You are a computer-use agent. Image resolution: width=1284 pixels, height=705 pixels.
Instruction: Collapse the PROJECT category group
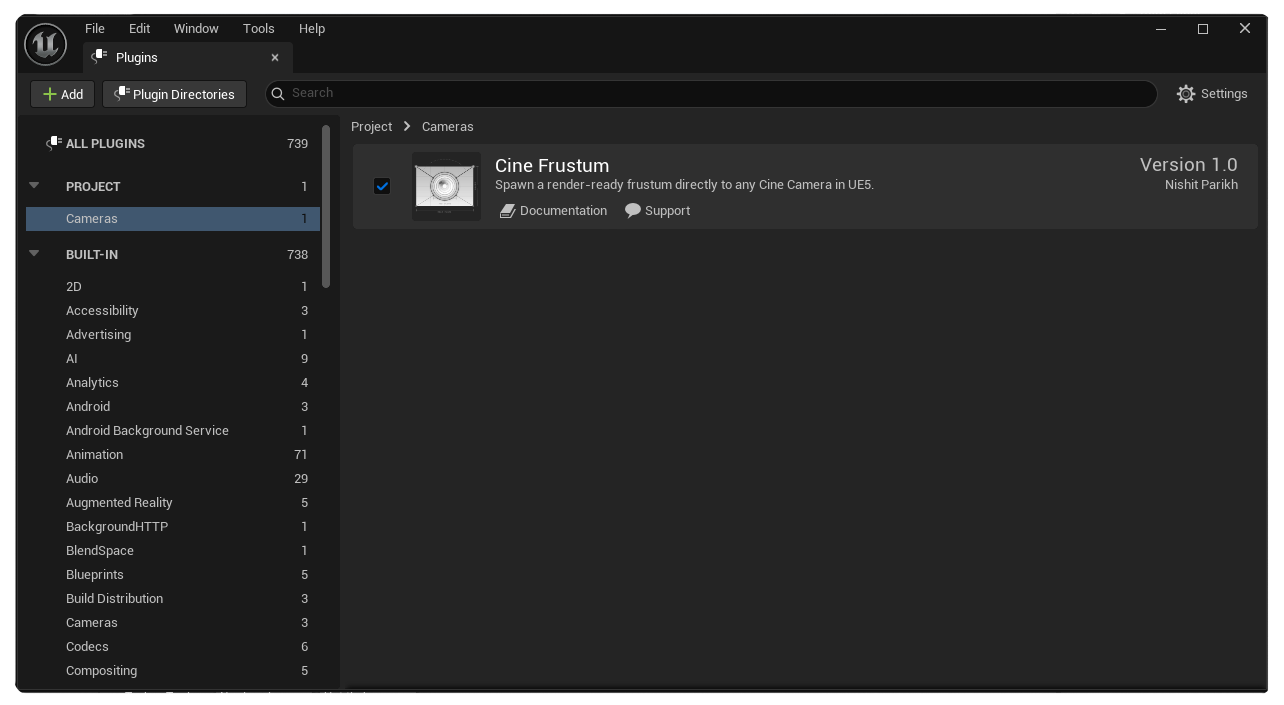click(34, 185)
